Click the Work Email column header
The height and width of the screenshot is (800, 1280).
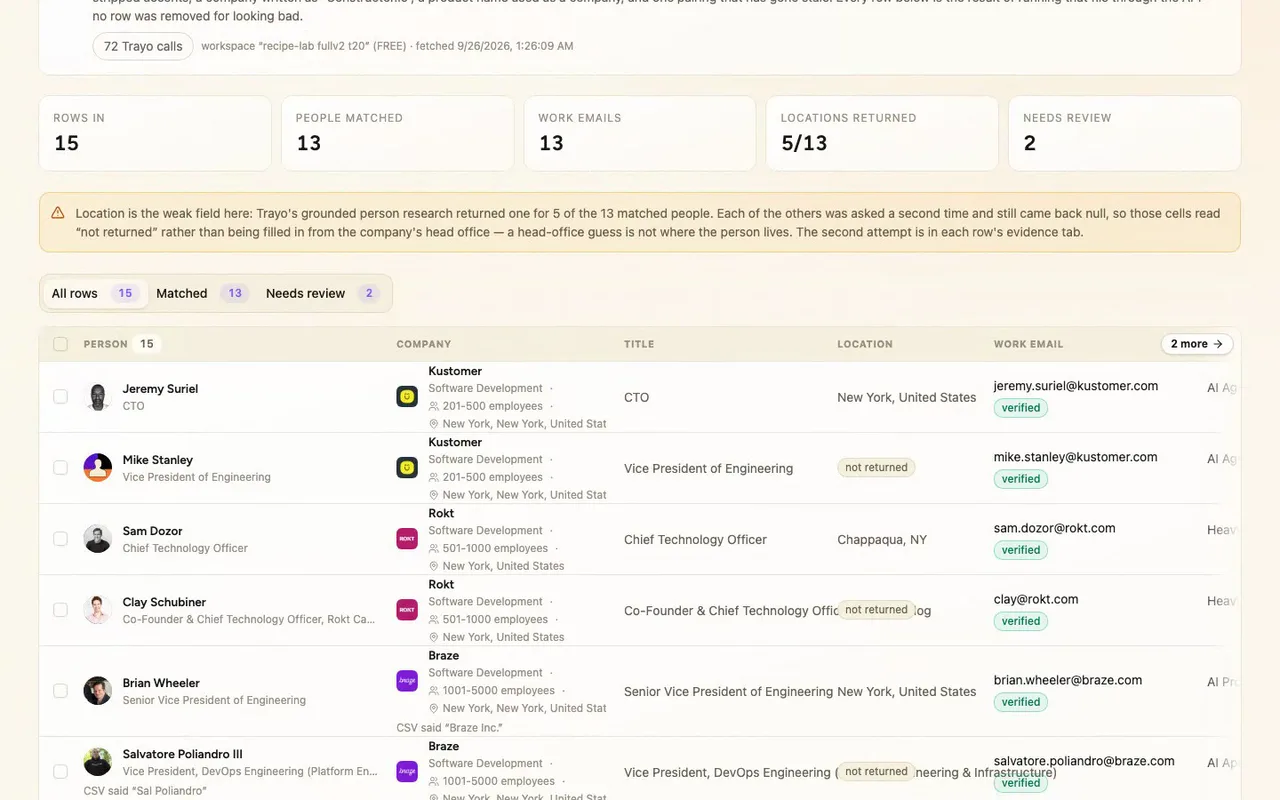[1029, 344]
